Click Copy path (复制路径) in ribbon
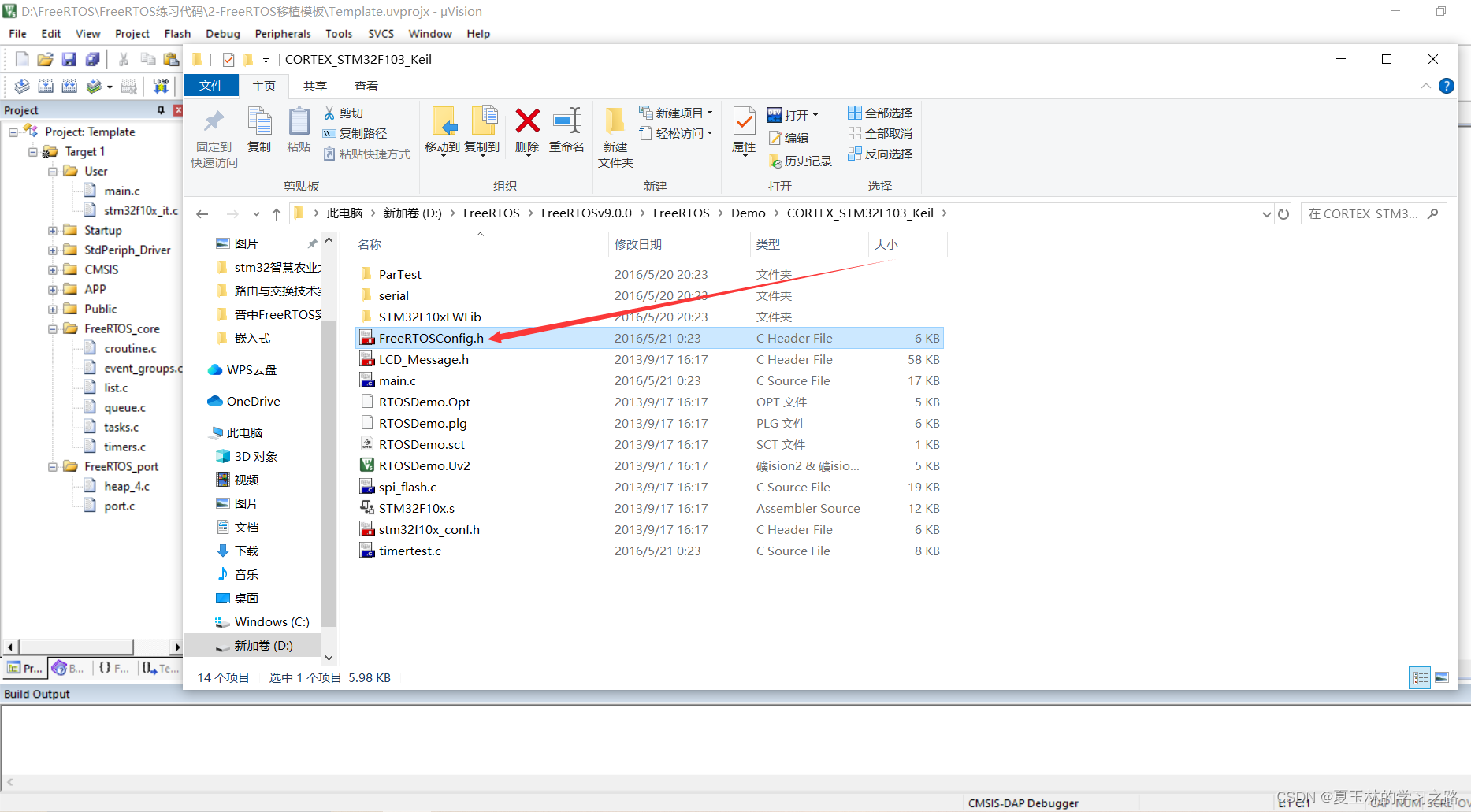1471x812 pixels. (x=355, y=133)
